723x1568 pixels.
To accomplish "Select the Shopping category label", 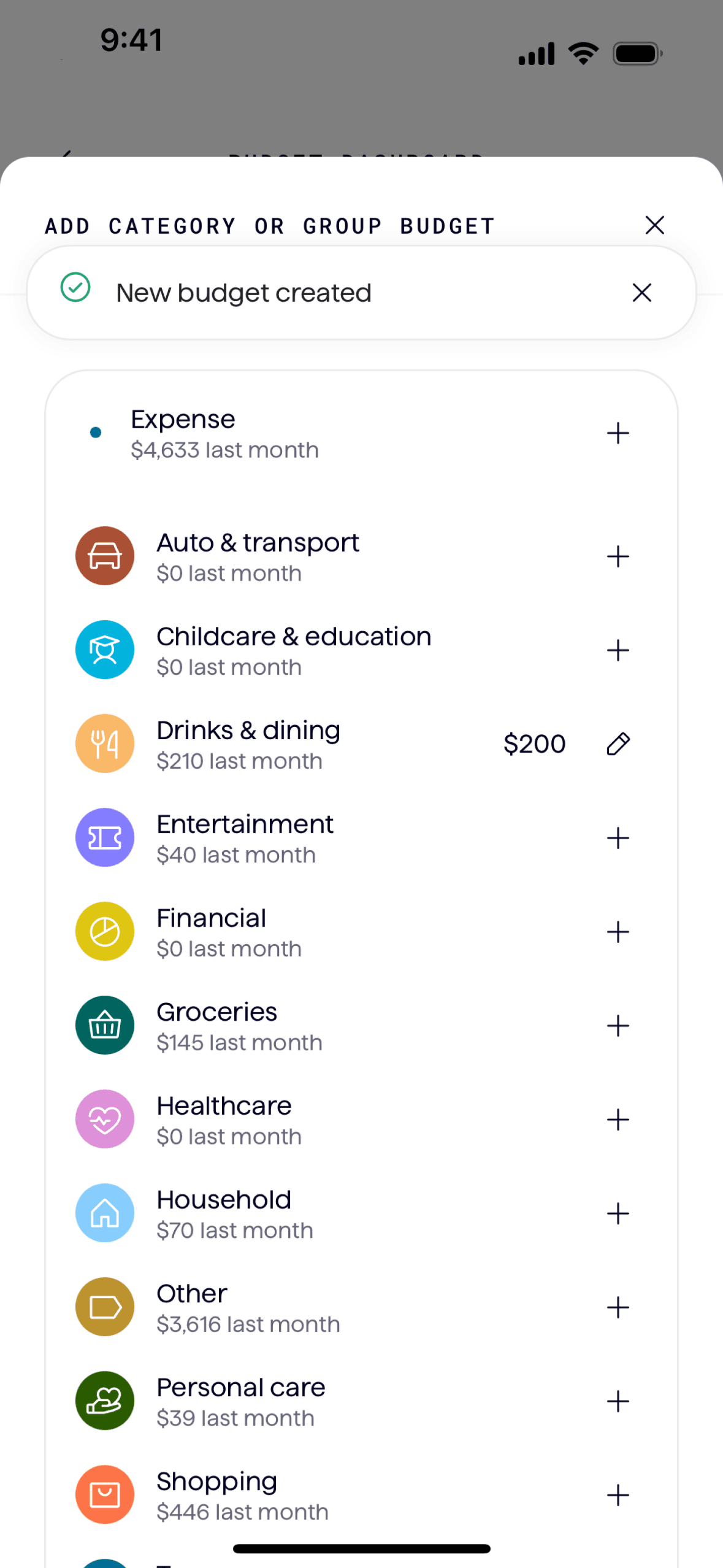I will [x=217, y=1482].
